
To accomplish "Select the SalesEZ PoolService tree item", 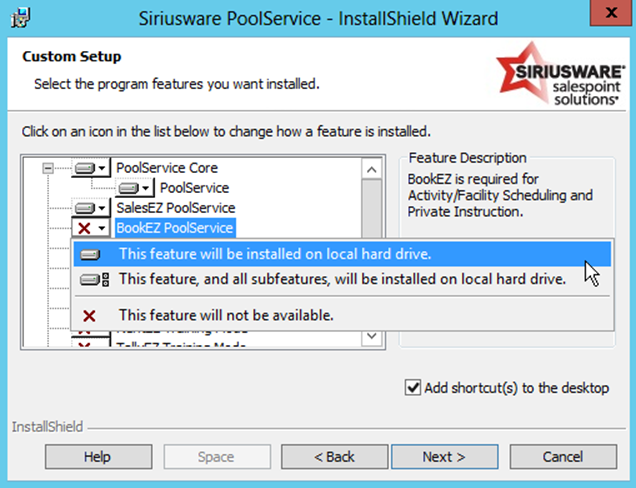I will (x=175, y=208).
